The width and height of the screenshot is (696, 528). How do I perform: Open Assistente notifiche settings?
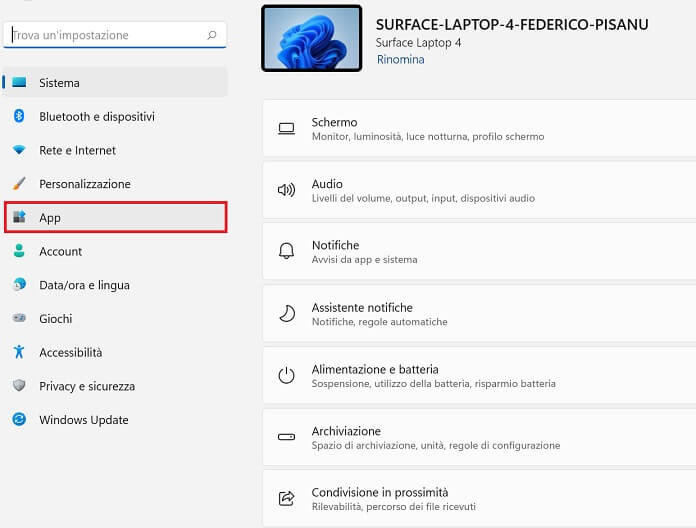point(479,314)
